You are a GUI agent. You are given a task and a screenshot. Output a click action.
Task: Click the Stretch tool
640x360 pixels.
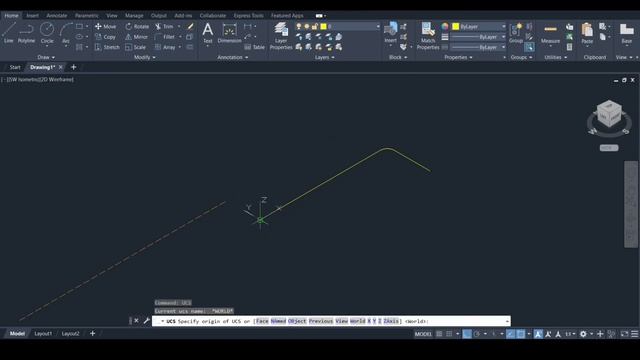click(x=107, y=47)
